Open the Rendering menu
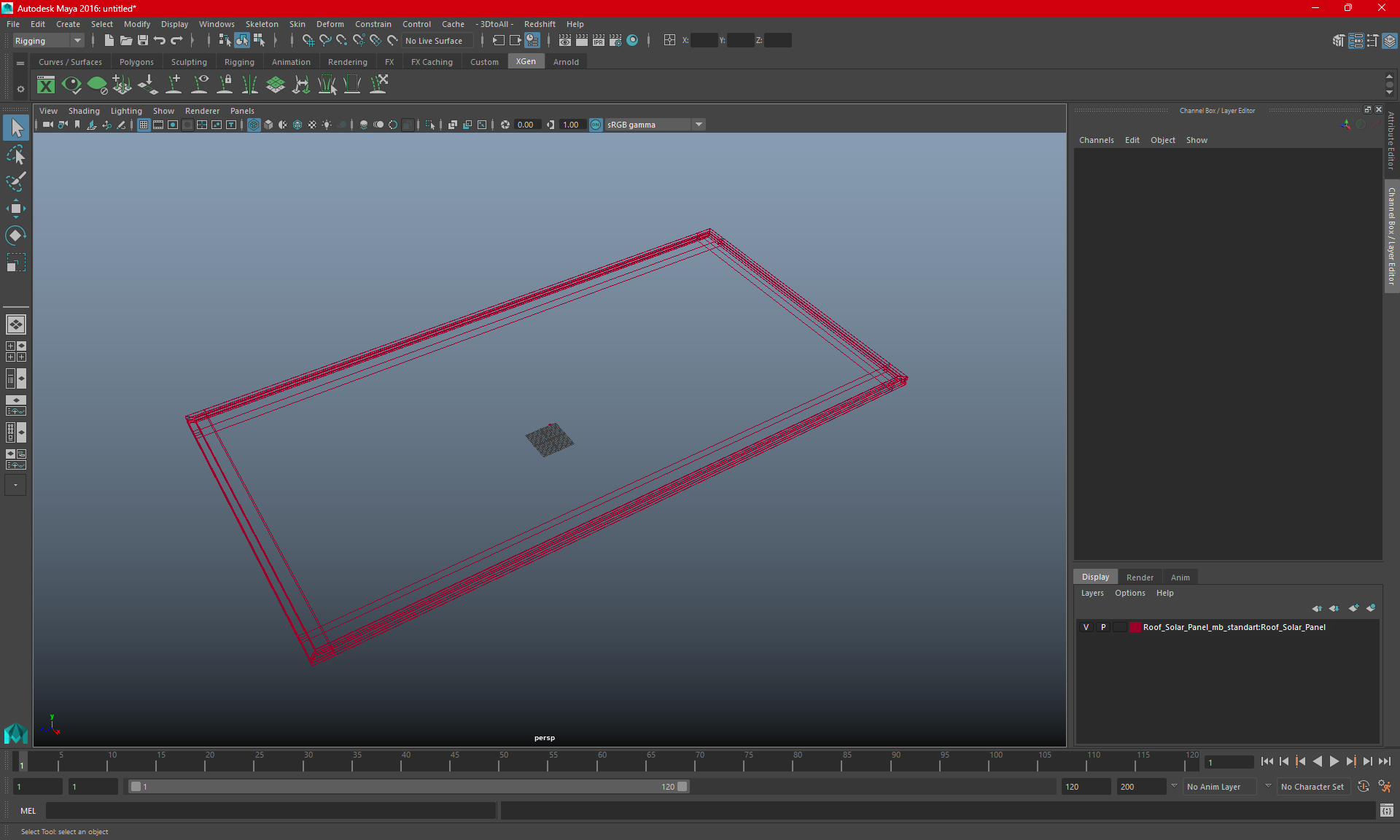Screen dimensions: 1400x840 pyautogui.click(x=348, y=62)
